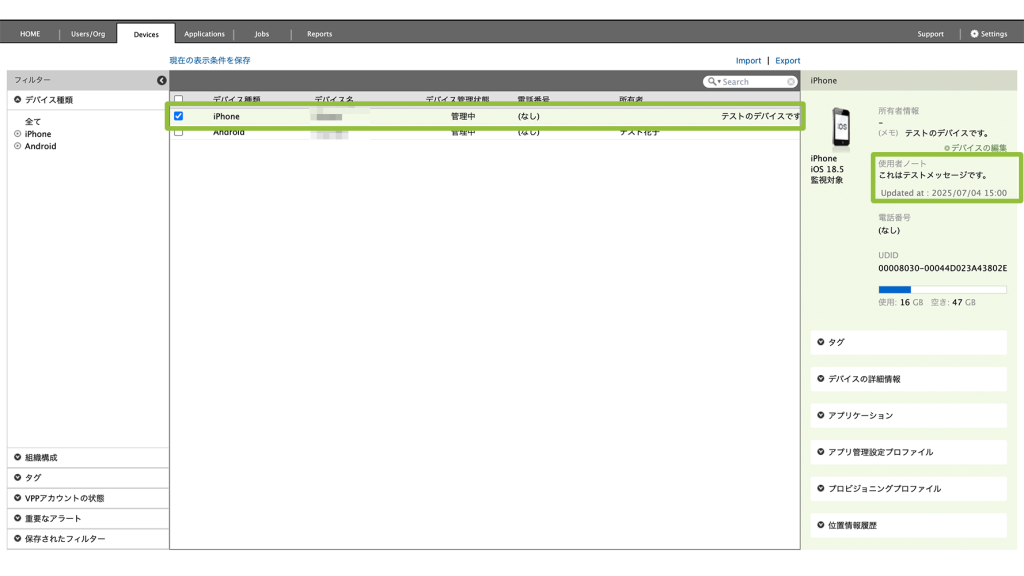
Task: Click the これはテストメッセージです。 user note
Action: [x=934, y=175]
